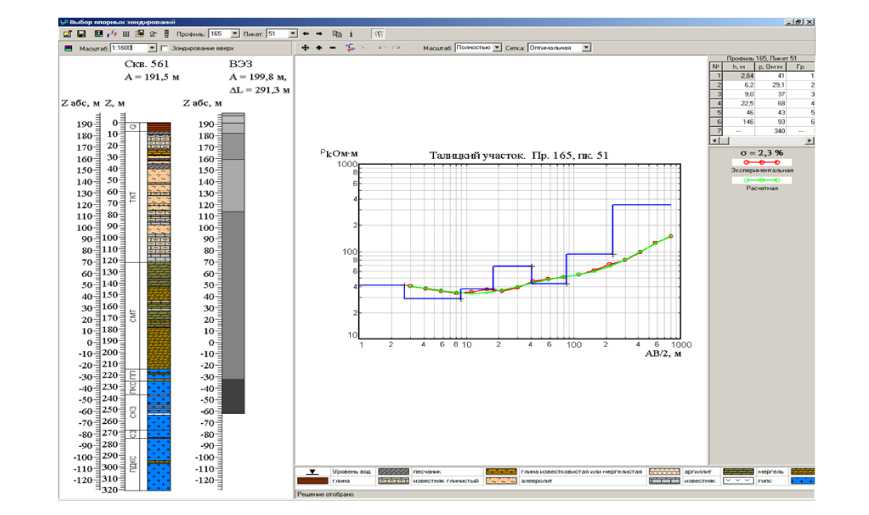Viewport: 869px width, 515px height.
Task: Click the save diskette icon in toolbar
Action: point(80,33)
